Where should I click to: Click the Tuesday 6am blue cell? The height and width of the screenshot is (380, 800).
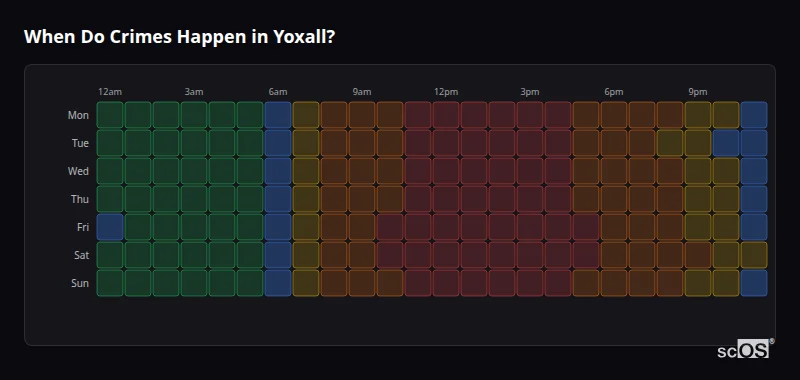point(278,143)
